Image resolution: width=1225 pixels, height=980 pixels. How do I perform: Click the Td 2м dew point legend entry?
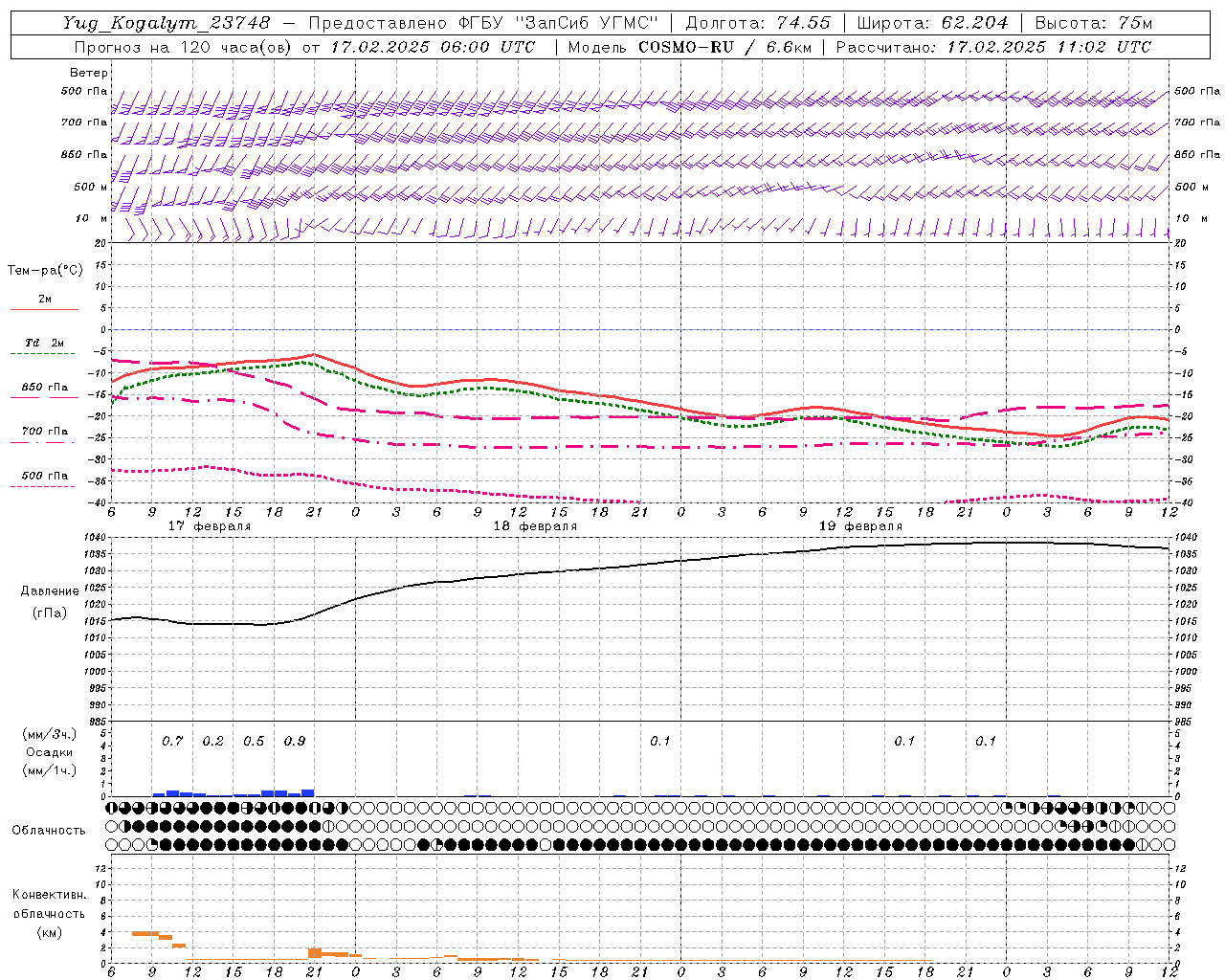pos(45,343)
